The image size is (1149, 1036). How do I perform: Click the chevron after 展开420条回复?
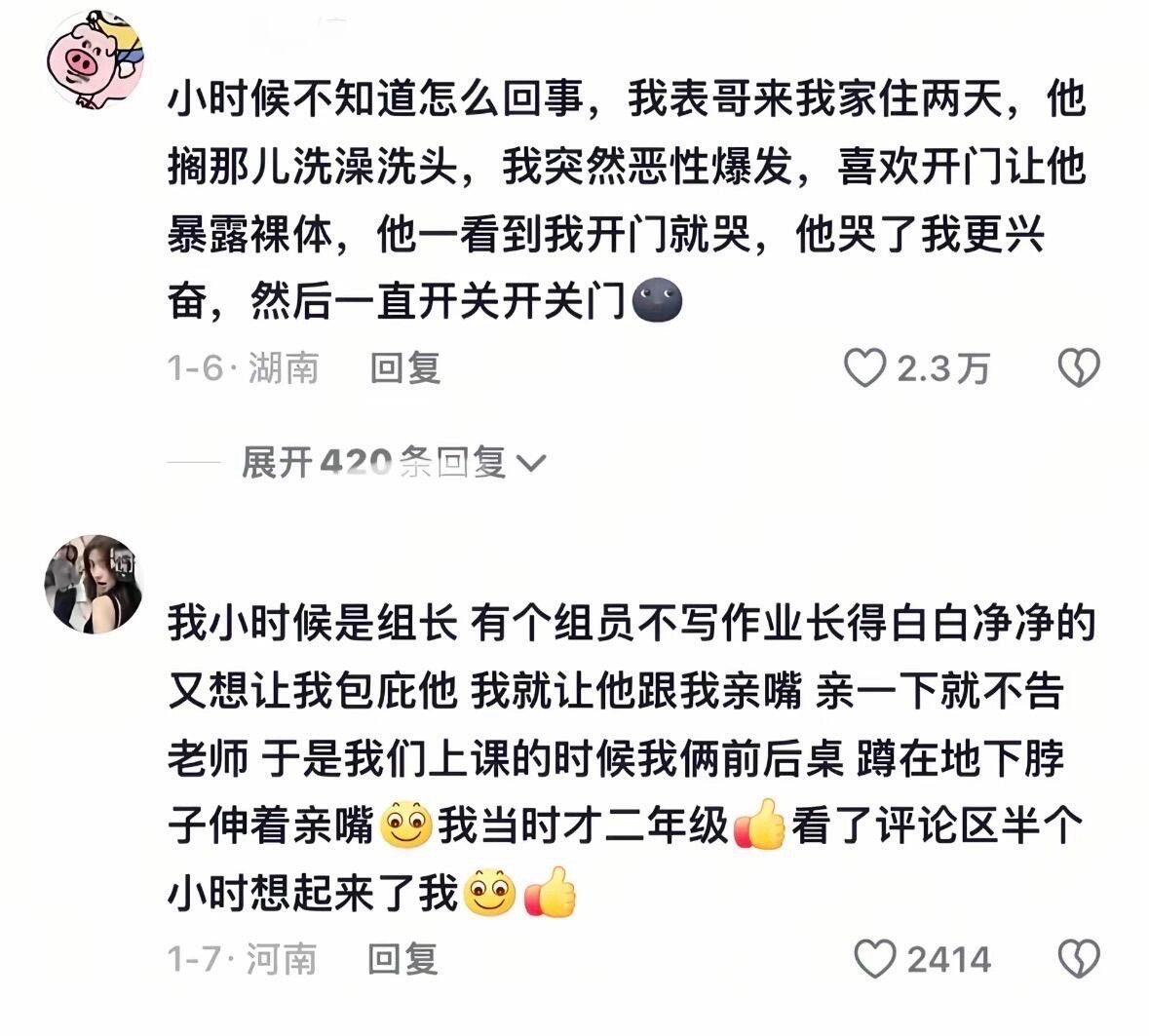click(x=531, y=464)
